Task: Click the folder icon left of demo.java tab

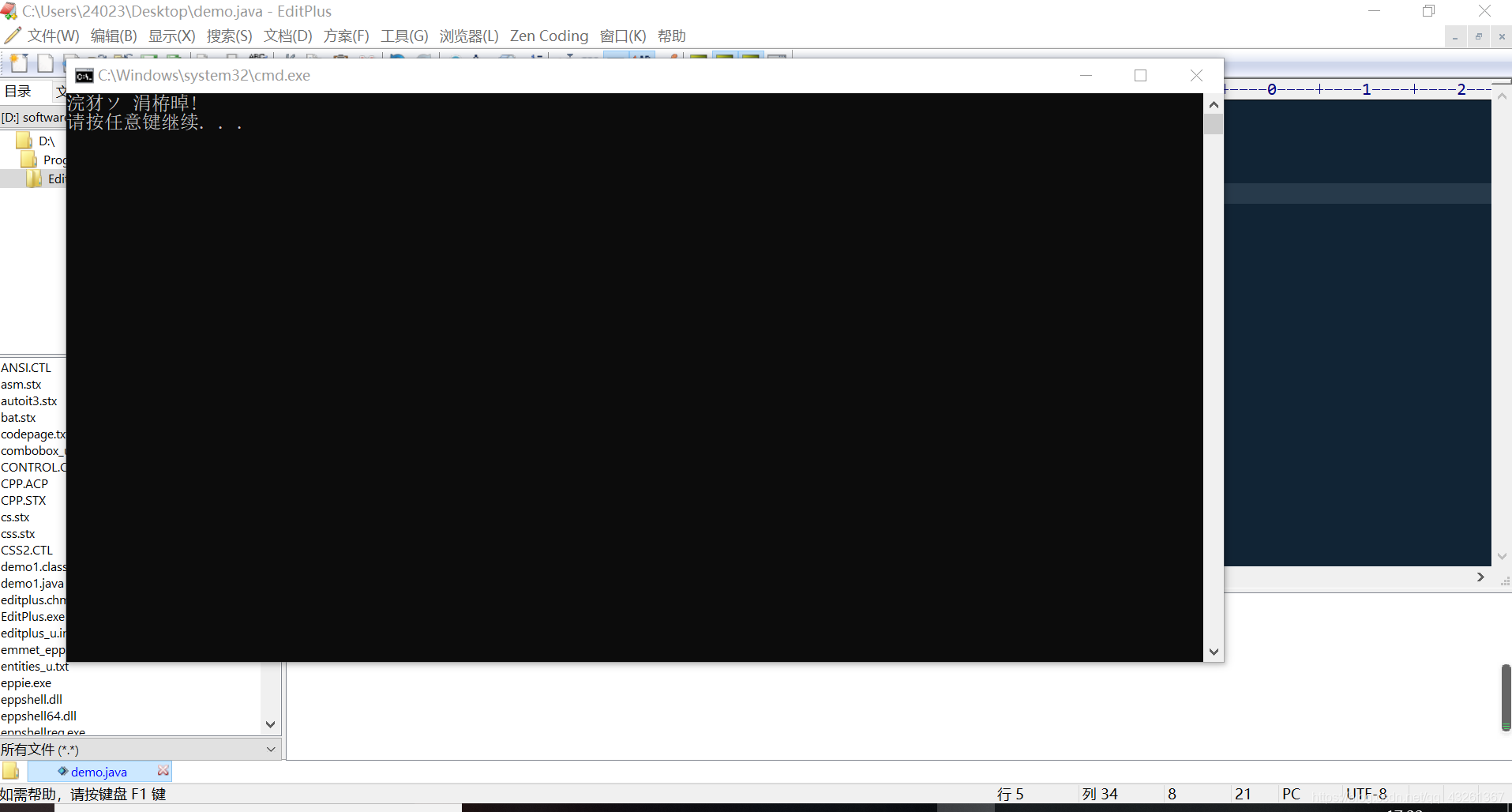Action: click(11, 771)
